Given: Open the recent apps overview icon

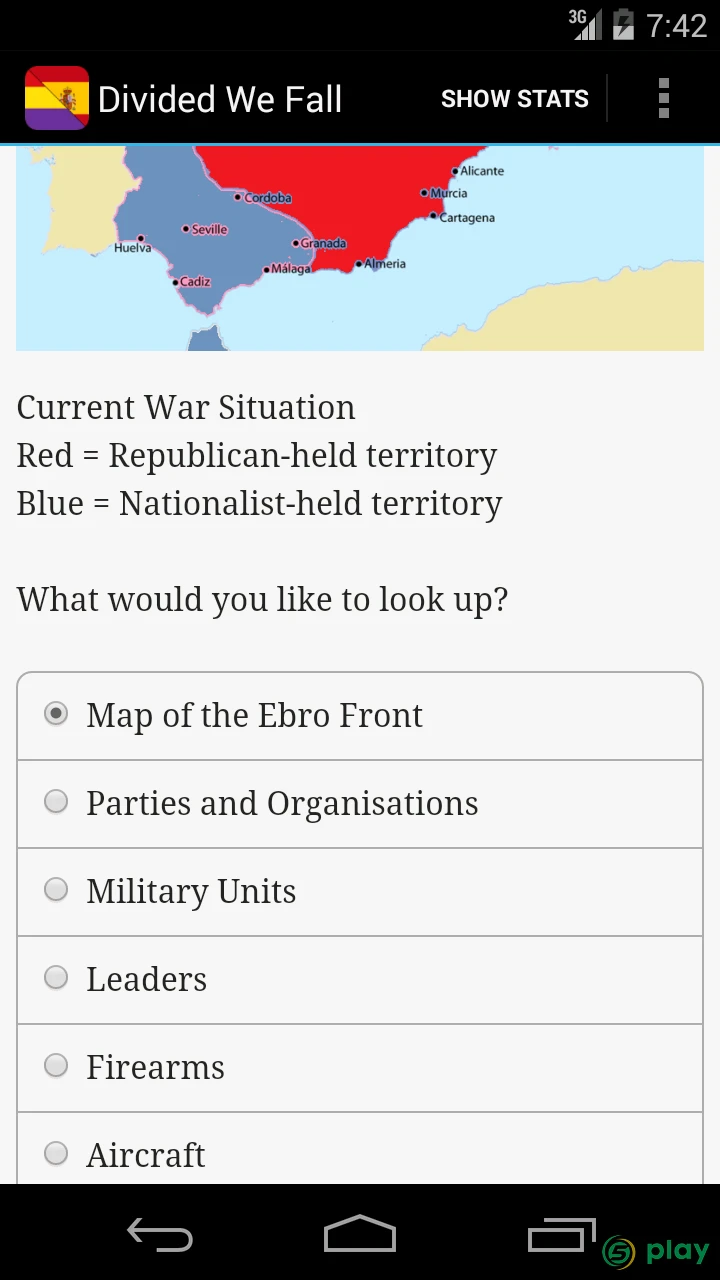Looking at the screenshot, I should point(560,1236).
